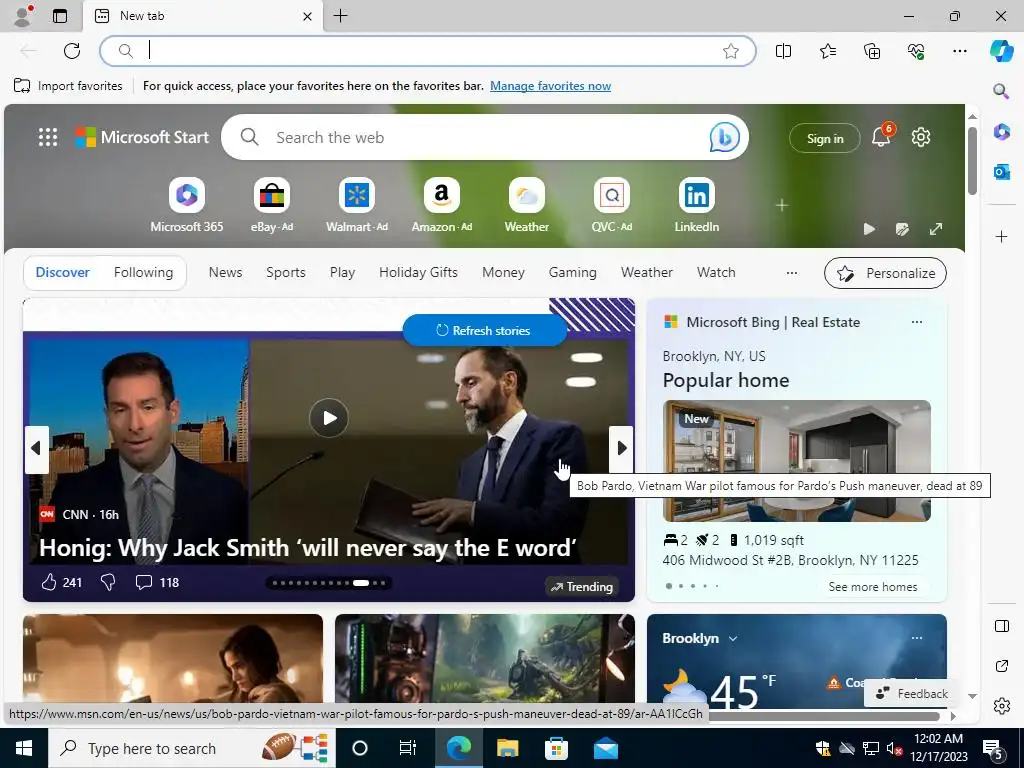This screenshot has width=1024, height=768.
Task: Open the notifications bell
Action: pyautogui.click(x=881, y=136)
